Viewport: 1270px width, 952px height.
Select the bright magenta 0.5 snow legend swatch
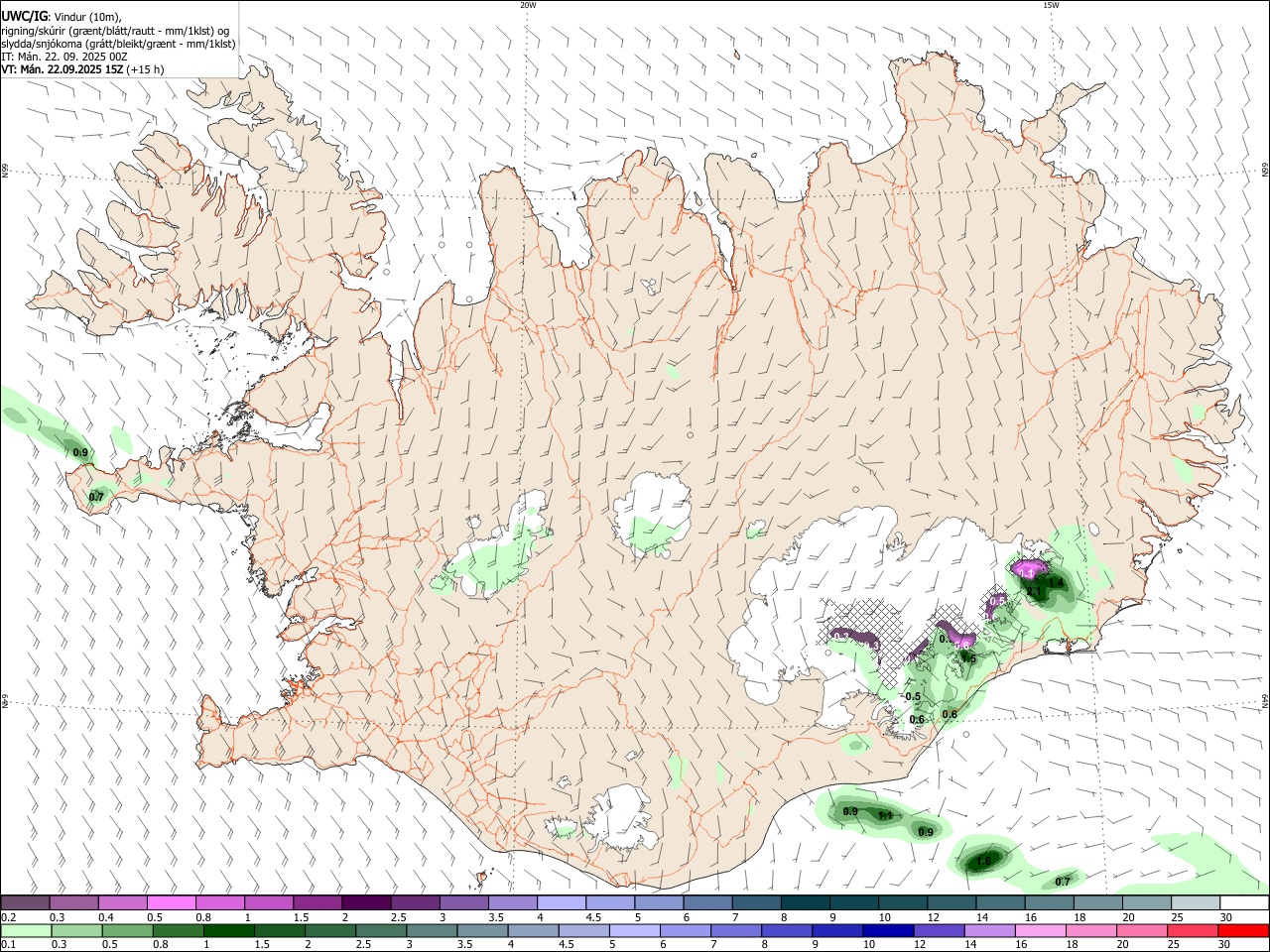[x=171, y=902]
